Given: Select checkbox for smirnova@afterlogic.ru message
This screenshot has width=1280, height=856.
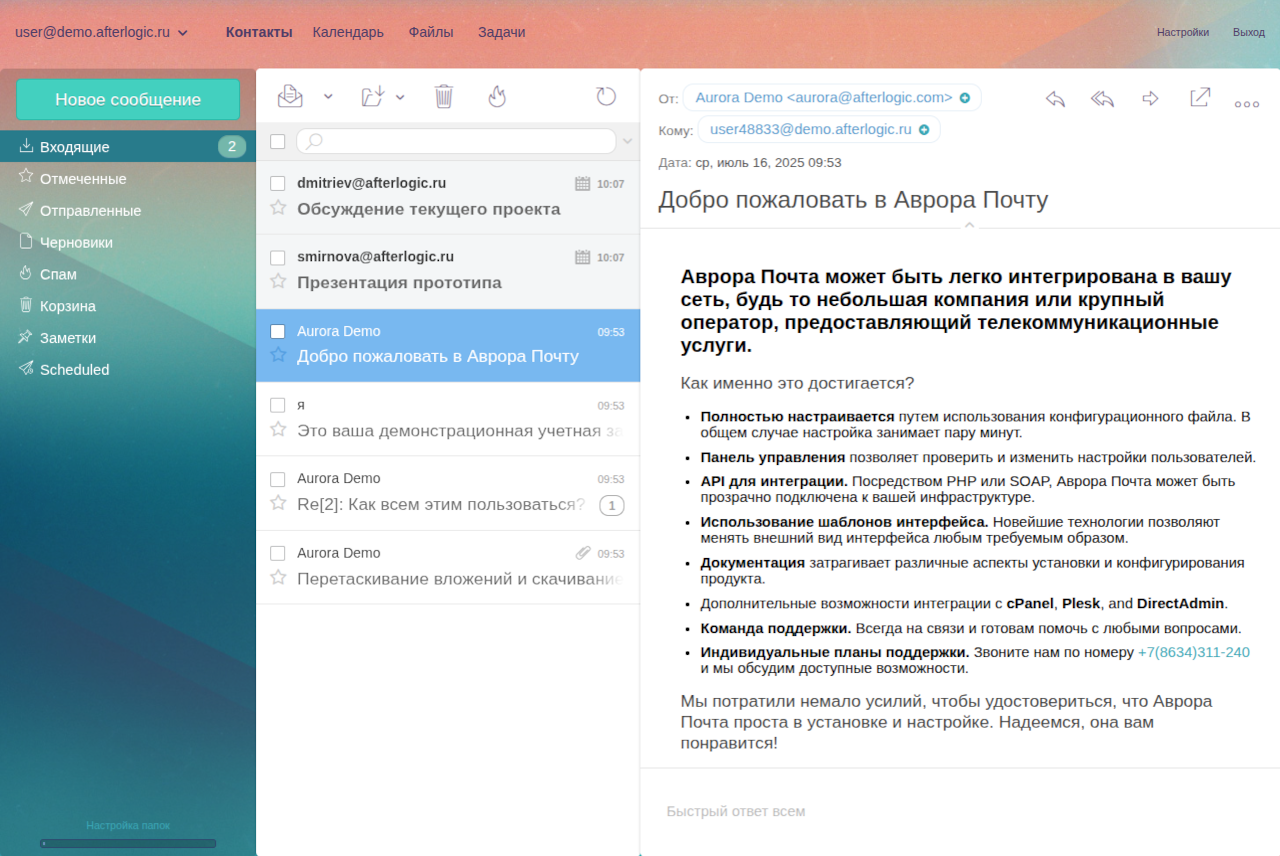Looking at the screenshot, I should pos(278,257).
